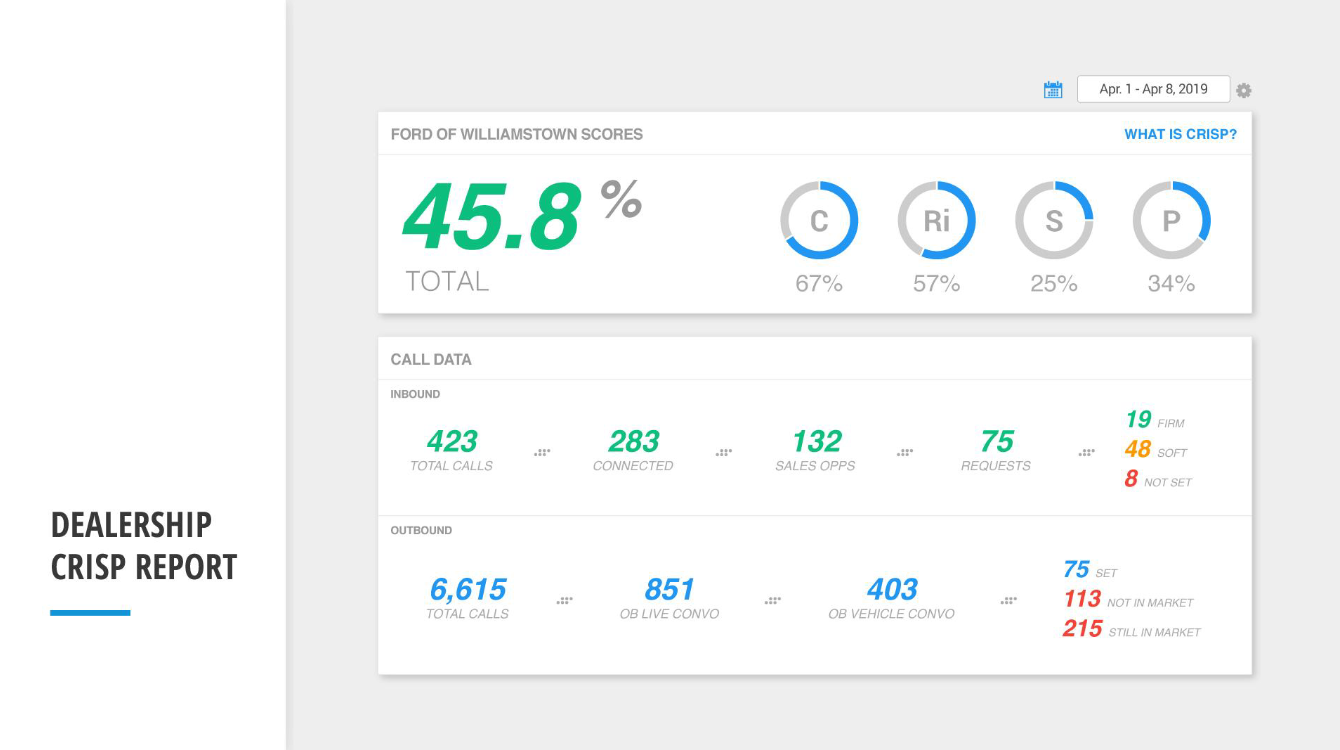Click the trend icon beside inbound Total Calls

(x=542, y=451)
